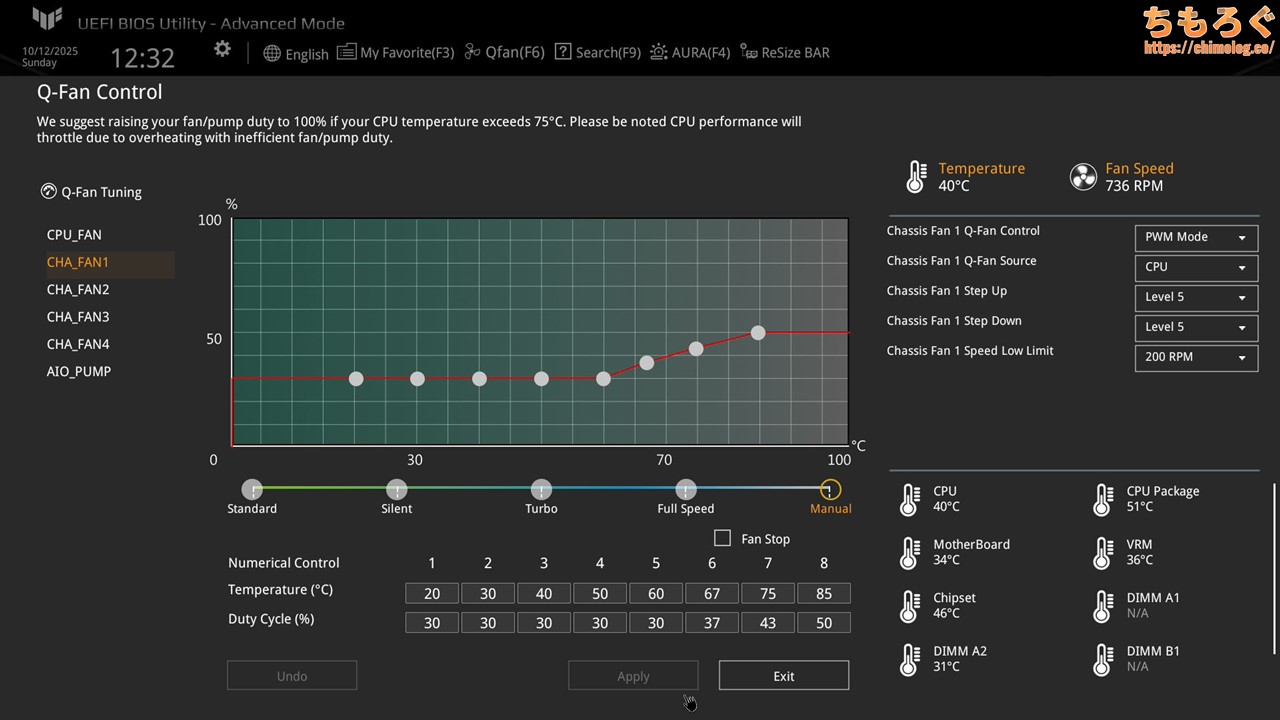Open Chassis Fan 1 Q-Fan Source dropdown

click(x=1196, y=268)
